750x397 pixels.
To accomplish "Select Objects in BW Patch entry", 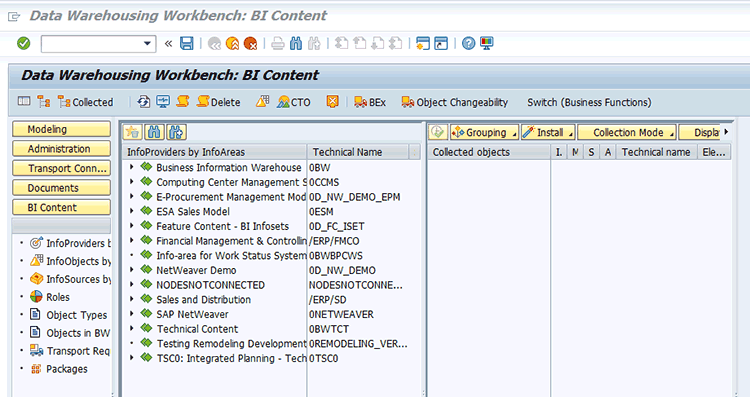I will 70,333.
